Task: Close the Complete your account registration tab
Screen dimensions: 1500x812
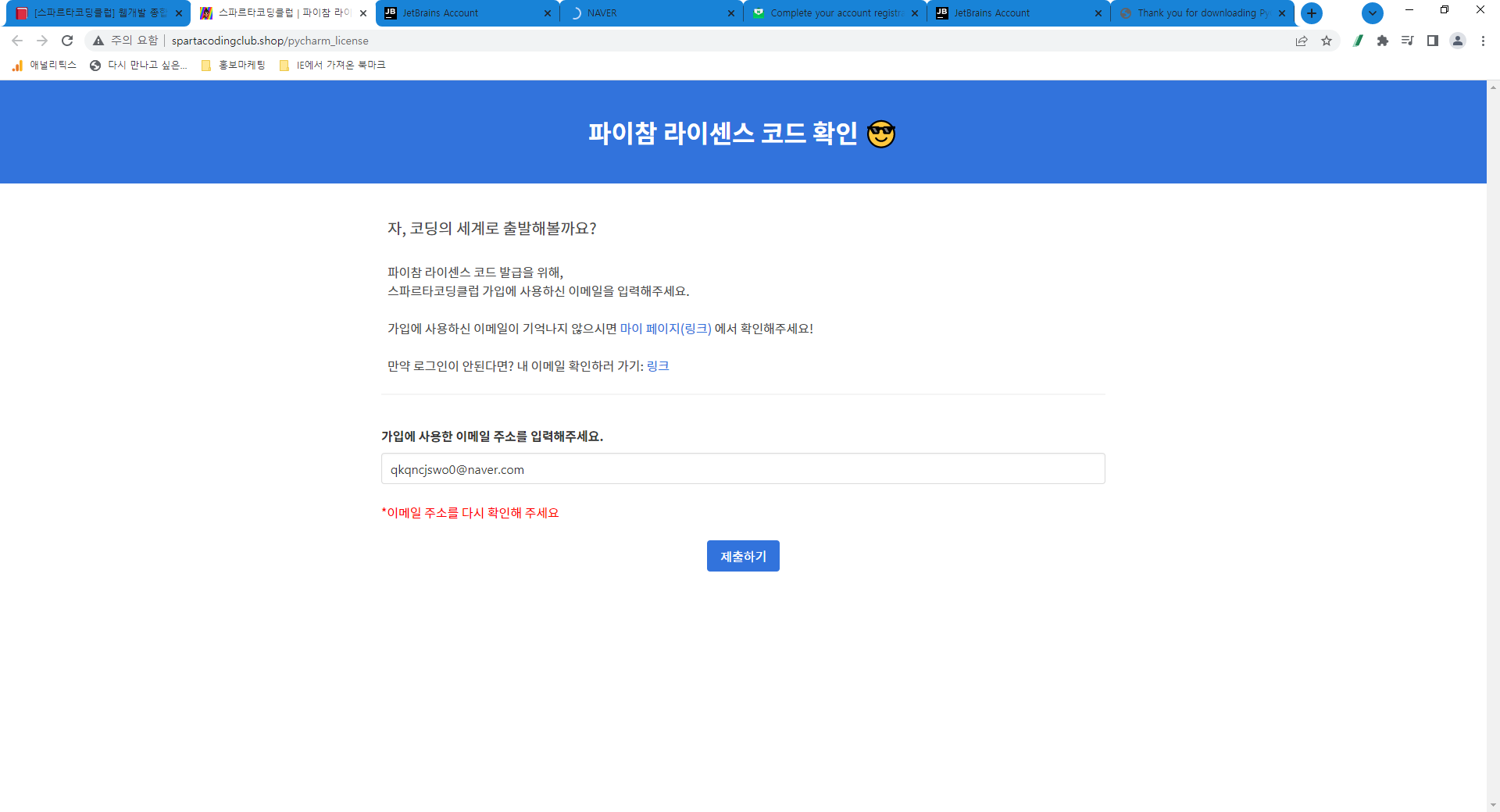Action: 915,13
